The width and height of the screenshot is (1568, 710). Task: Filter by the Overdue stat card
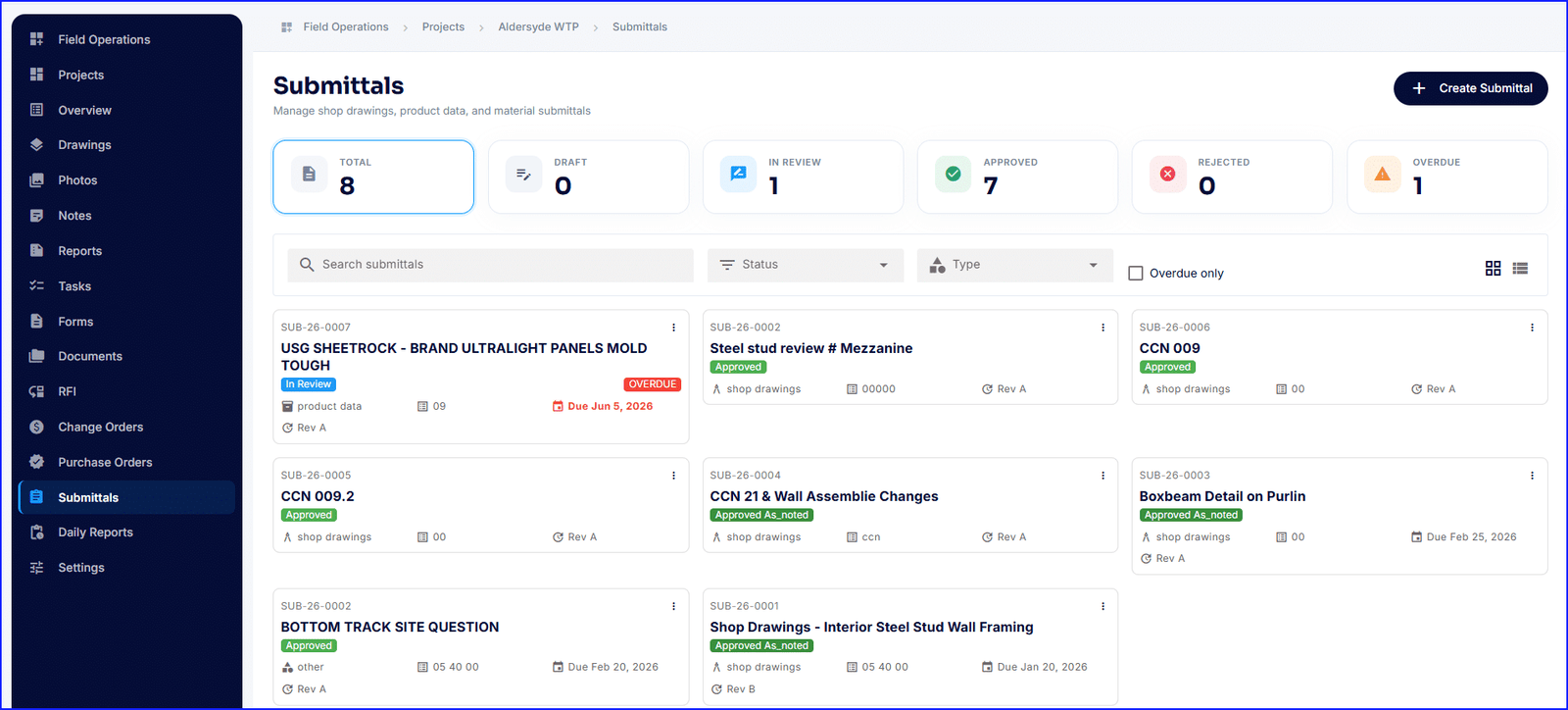click(x=1447, y=177)
